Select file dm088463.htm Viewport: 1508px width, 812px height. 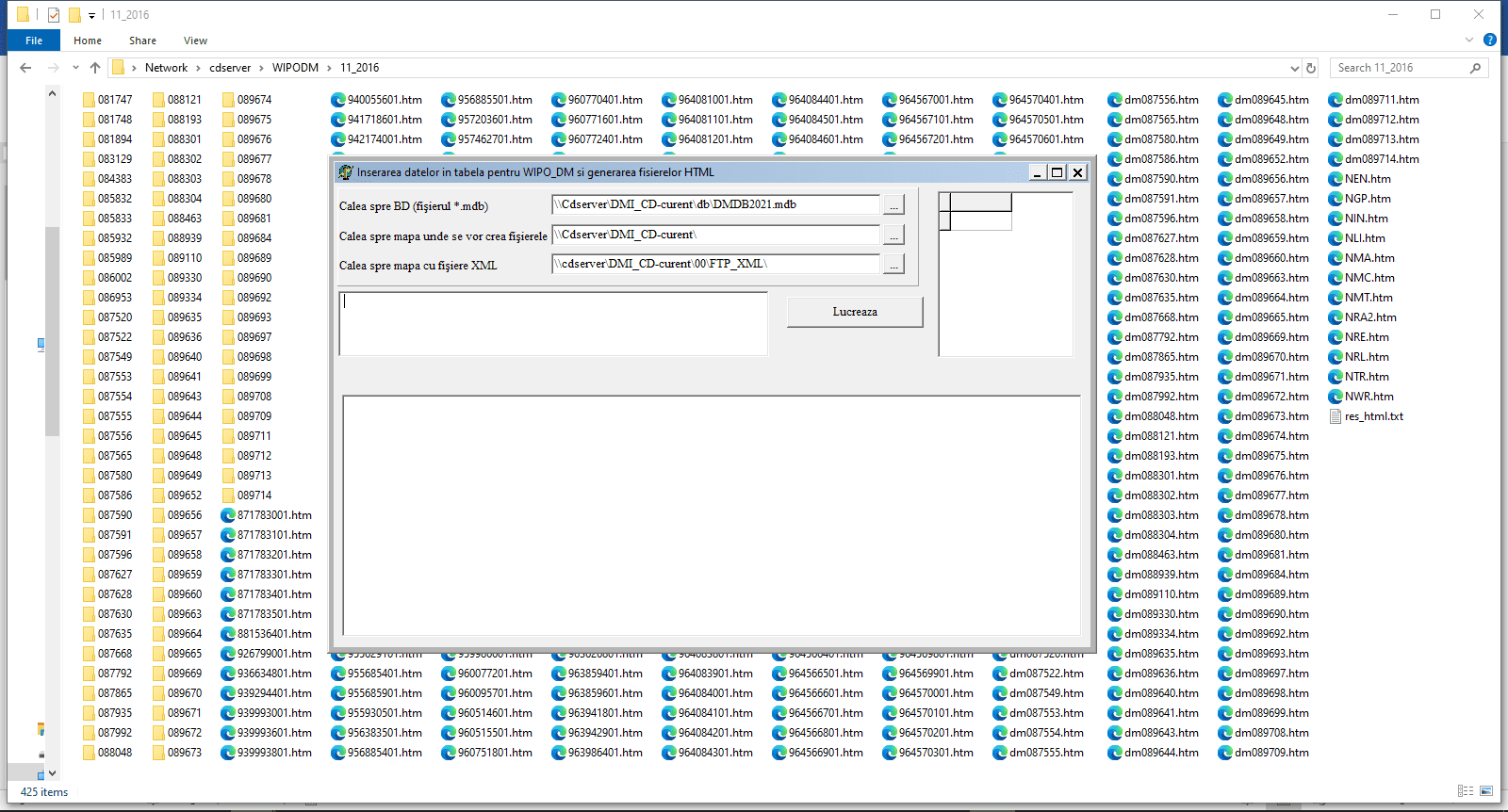point(1153,555)
